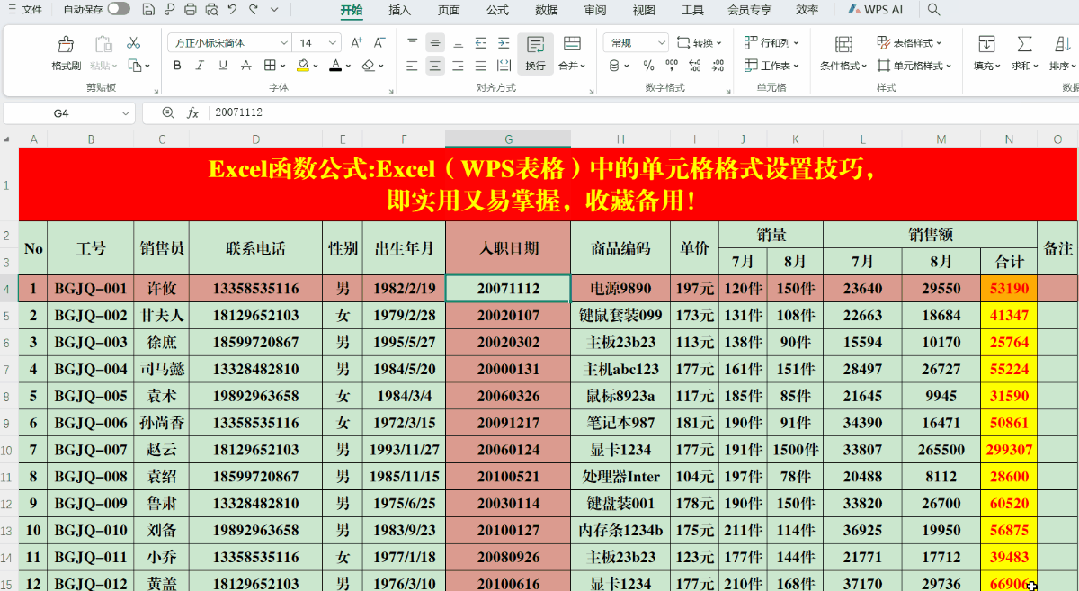This screenshot has height=591, width=1079.
Task: Select cell containing phone number 18599720867 in row 6
Action: (x=255, y=342)
